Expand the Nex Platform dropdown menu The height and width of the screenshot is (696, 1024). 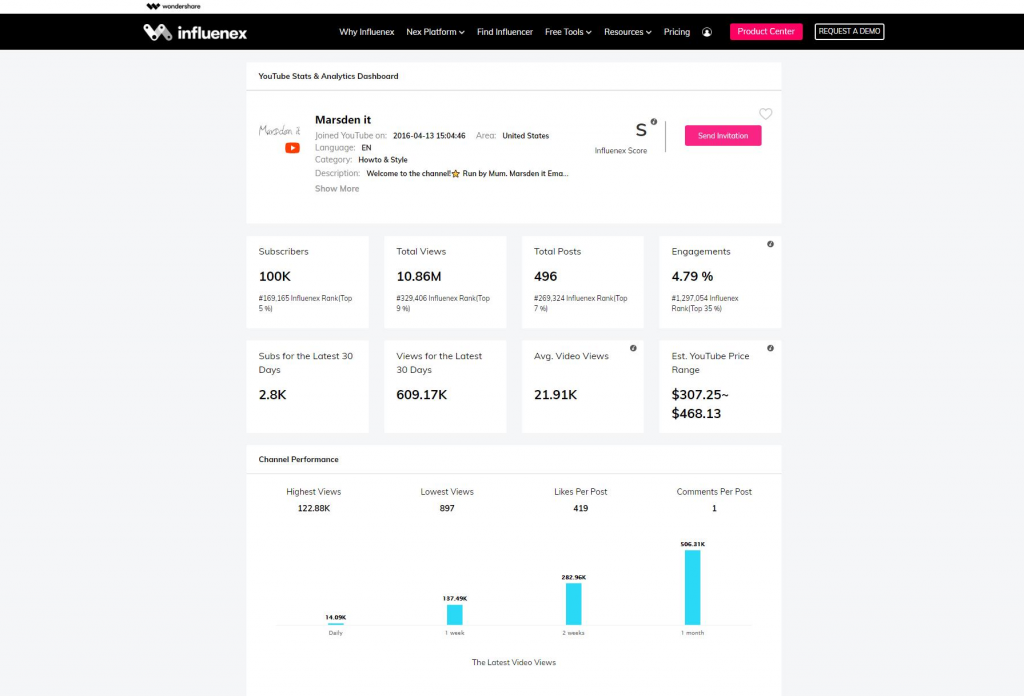435,32
